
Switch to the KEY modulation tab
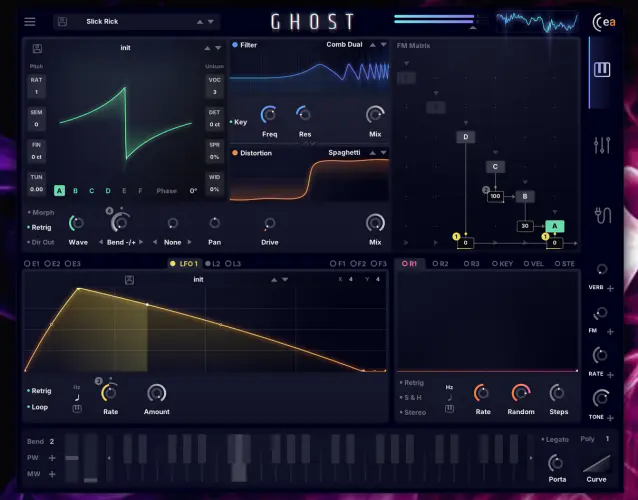pos(503,264)
